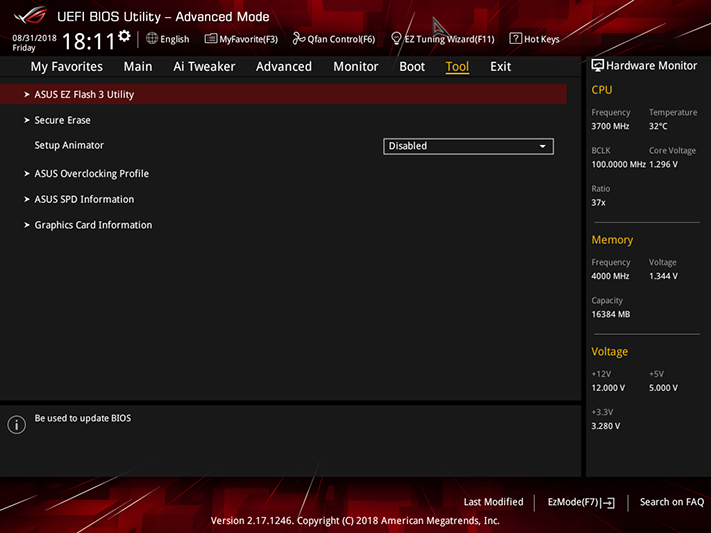The width and height of the screenshot is (711, 533).
Task: Open the Setup Animator dropdown
Action: 468,146
